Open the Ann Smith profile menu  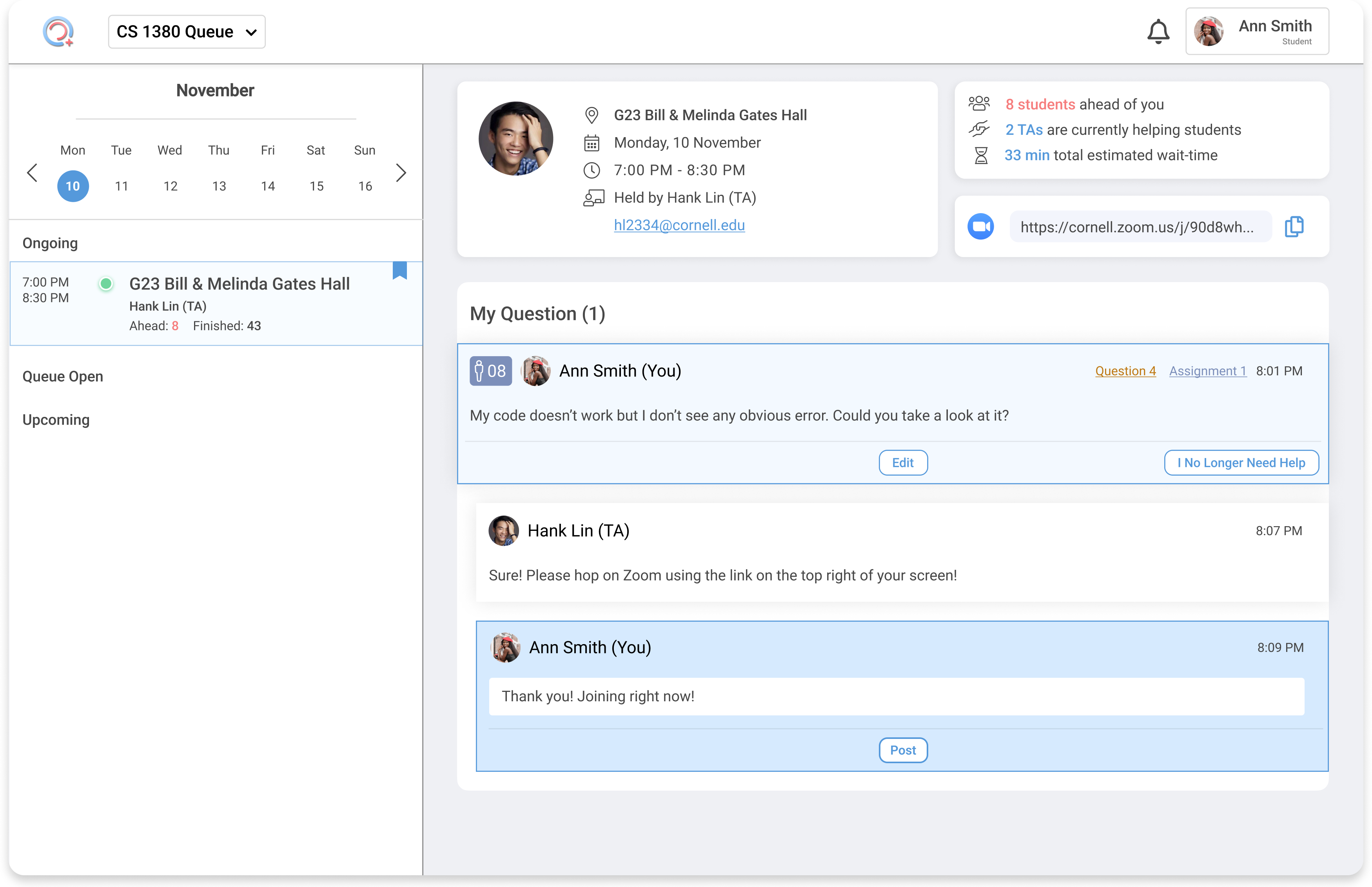click(1257, 32)
